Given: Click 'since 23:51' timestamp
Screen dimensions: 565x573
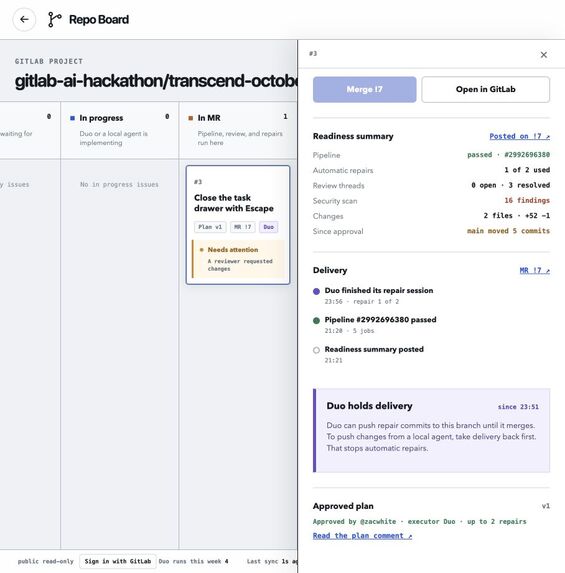Looking at the screenshot, I should click(x=518, y=407).
